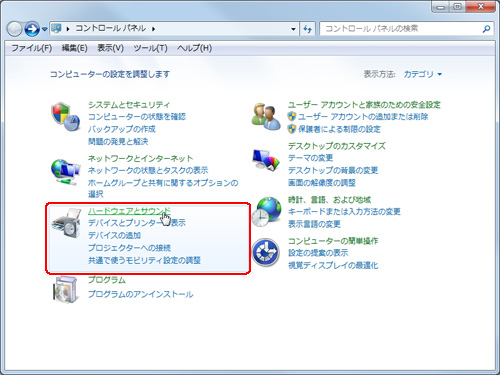This screenshot has width=500, height=375.
Task: Click the forward navigation arrow button
Action: [32, 29]
